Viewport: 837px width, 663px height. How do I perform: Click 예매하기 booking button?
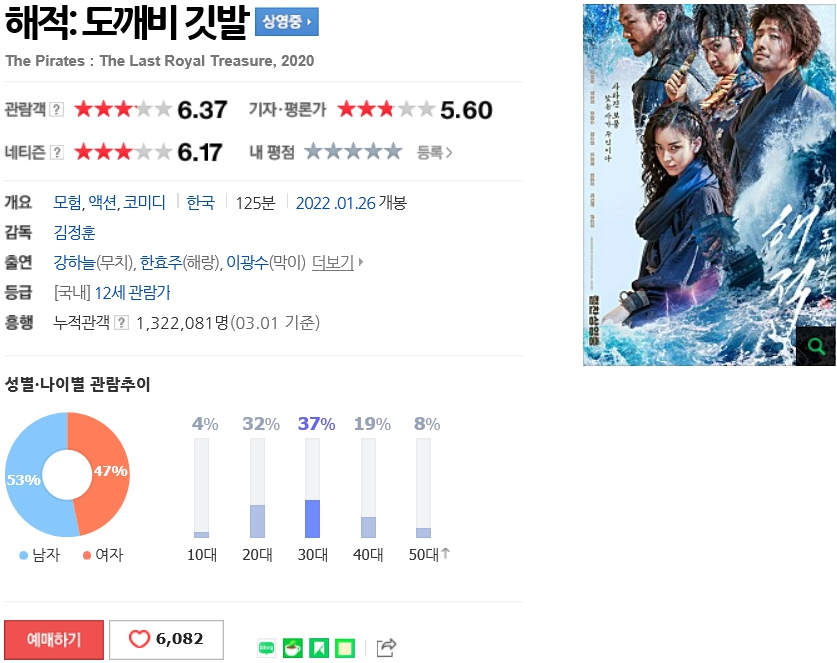(54, 640)
